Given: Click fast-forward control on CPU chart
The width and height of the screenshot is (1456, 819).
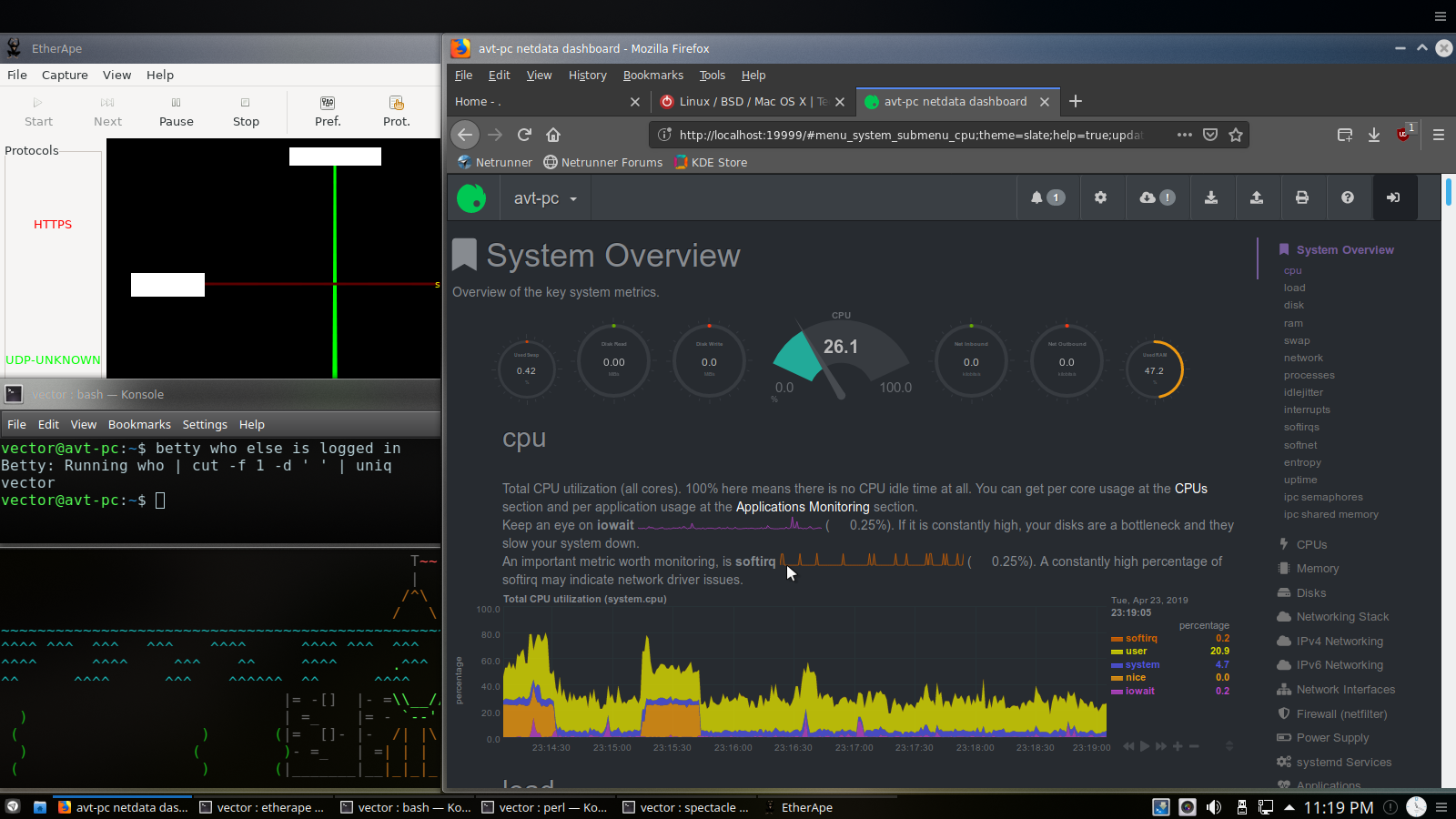Looking at the screenshot, I should (1161, 746).
